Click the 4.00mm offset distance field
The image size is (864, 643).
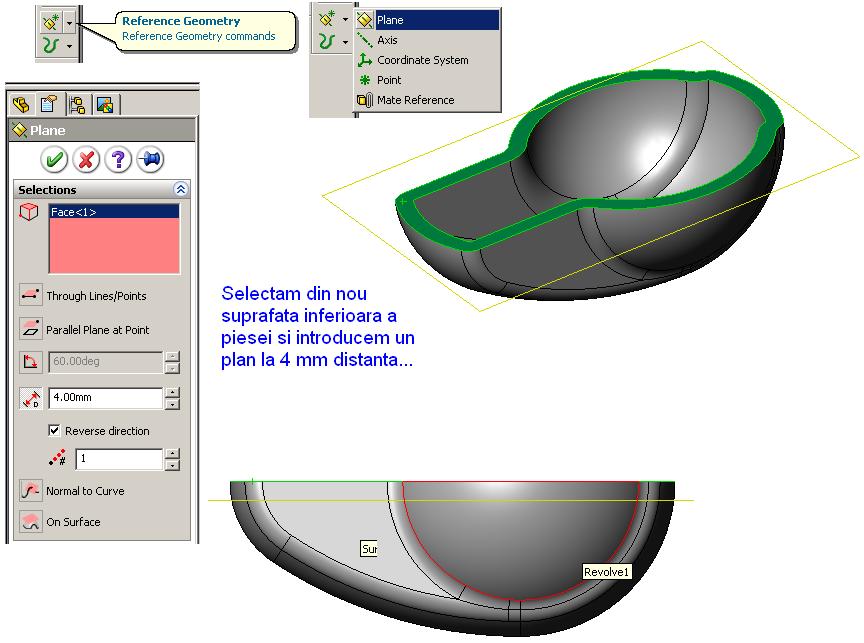[x=106, y=398]
